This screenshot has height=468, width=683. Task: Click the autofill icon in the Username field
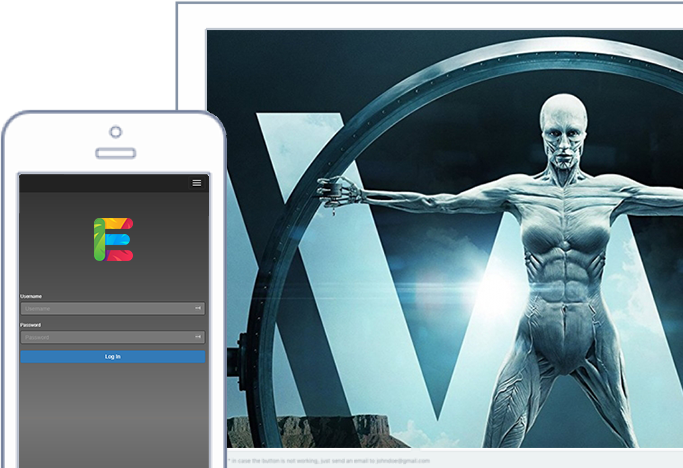198,309
